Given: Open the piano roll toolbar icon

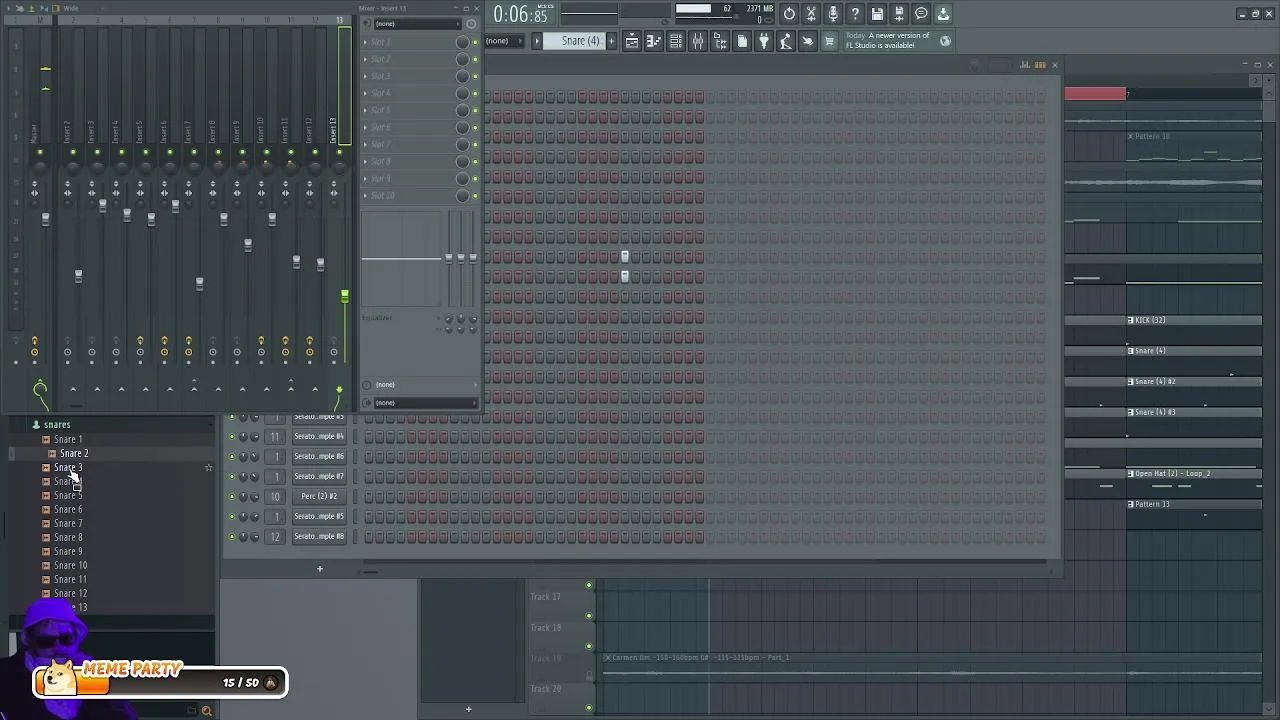Looking at the screenshot, I should coord(654,41).
